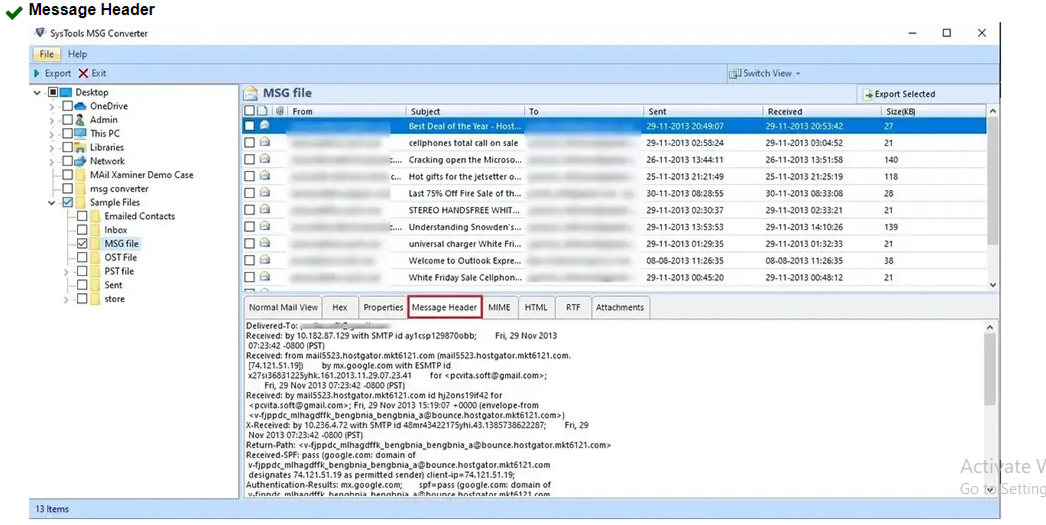Click the SysTools app icon in title bar
This screenshot has height=525, width=1046.
(41, 33)
